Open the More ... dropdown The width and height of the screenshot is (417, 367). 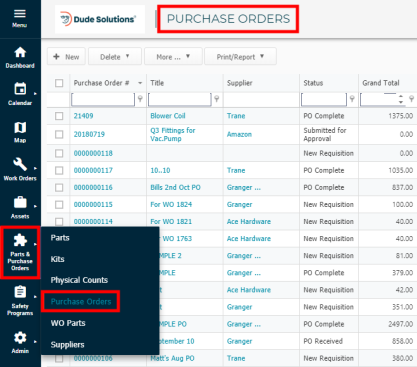tap(173, 56)
